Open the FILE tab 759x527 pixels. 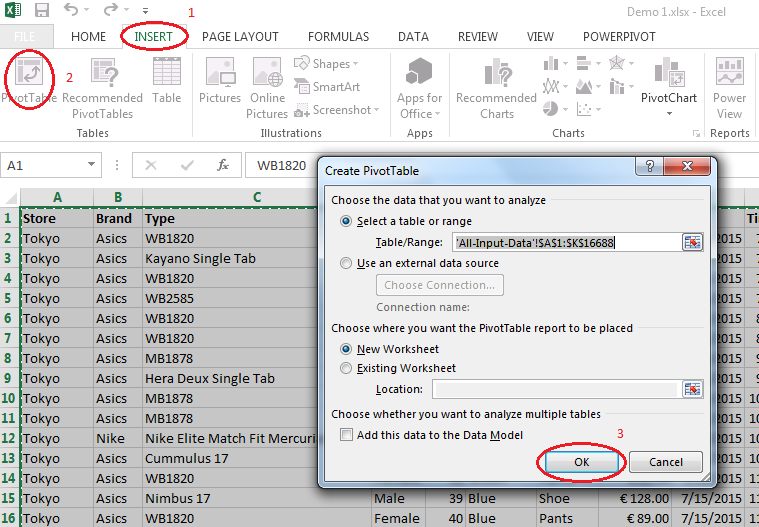25,37
